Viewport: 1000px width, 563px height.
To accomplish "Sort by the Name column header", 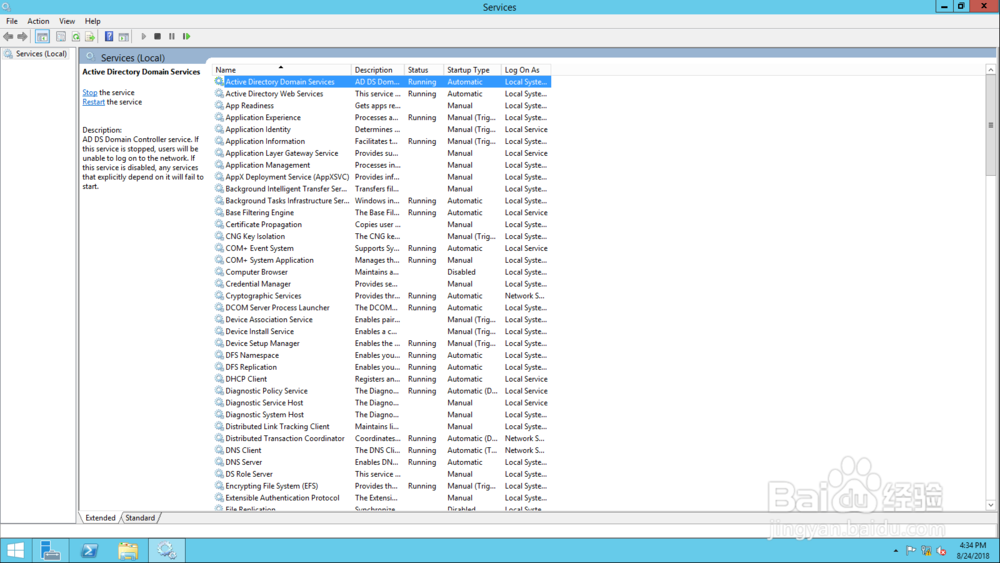I will click(281, 70).
